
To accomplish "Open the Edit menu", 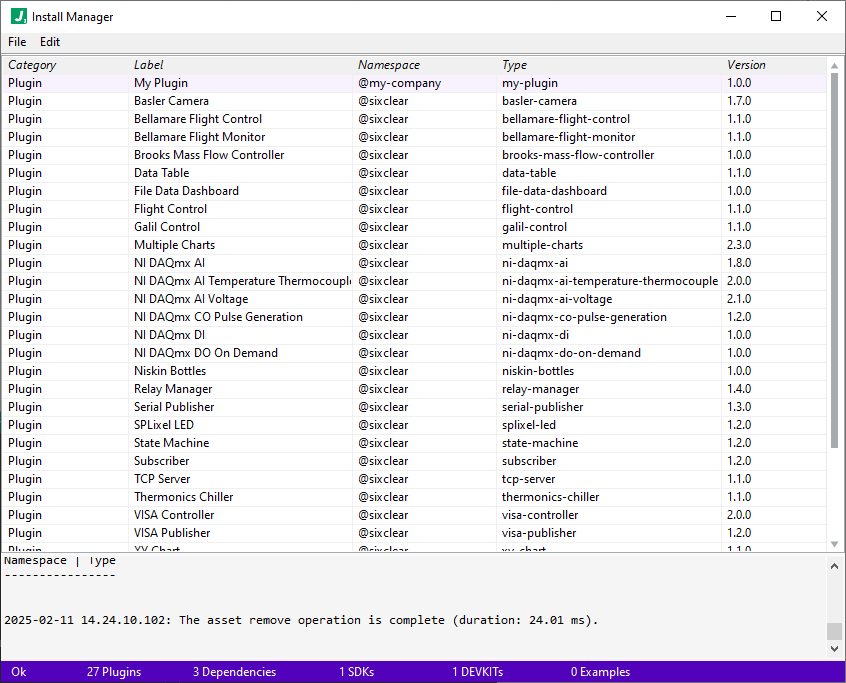I will [x=49, y=42].
